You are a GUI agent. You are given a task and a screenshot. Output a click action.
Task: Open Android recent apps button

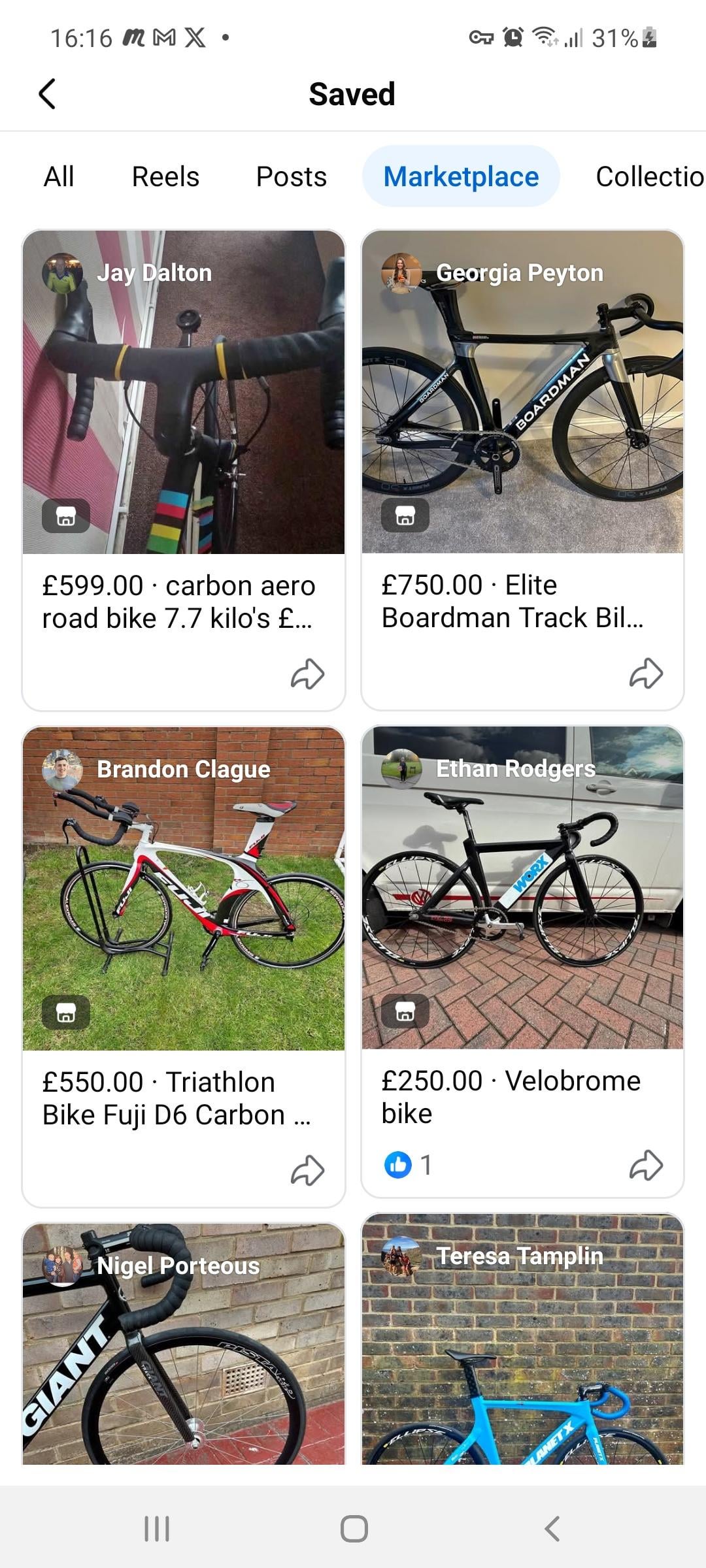click(x=157, y=1528)
